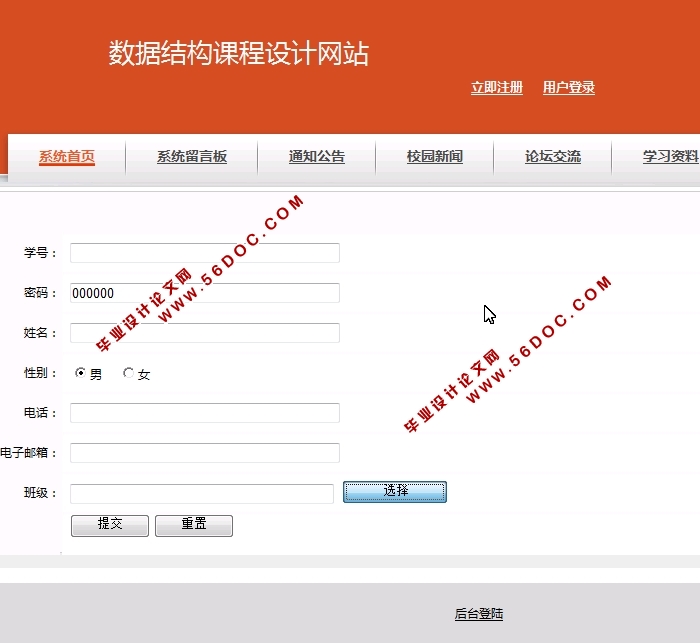Select the 女 radio button
The image size is (700, 643).
[128, 372]
